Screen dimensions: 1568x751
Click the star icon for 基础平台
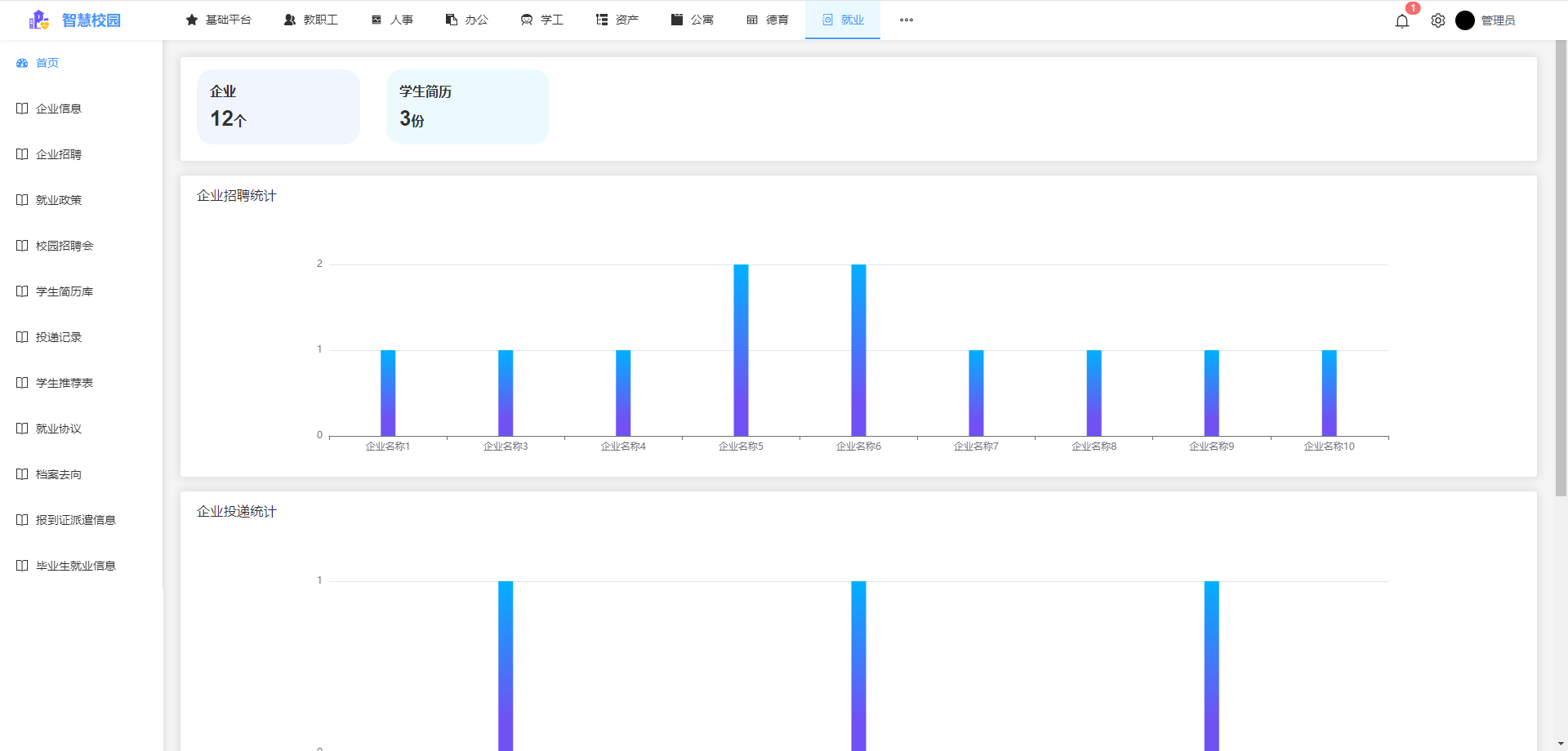pos(192,20)
